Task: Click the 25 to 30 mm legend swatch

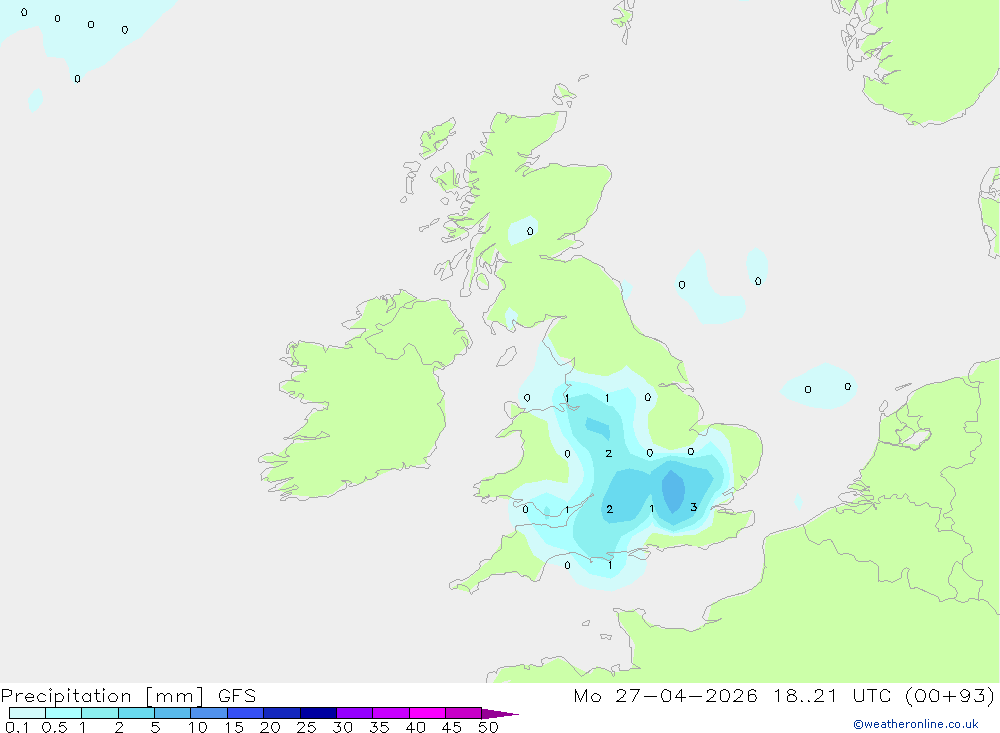Action: coord(318,713)
